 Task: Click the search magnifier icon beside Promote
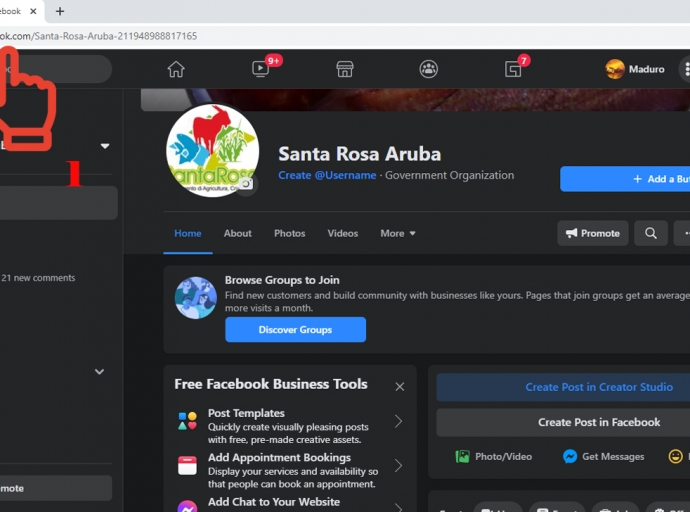coord(651,233)
